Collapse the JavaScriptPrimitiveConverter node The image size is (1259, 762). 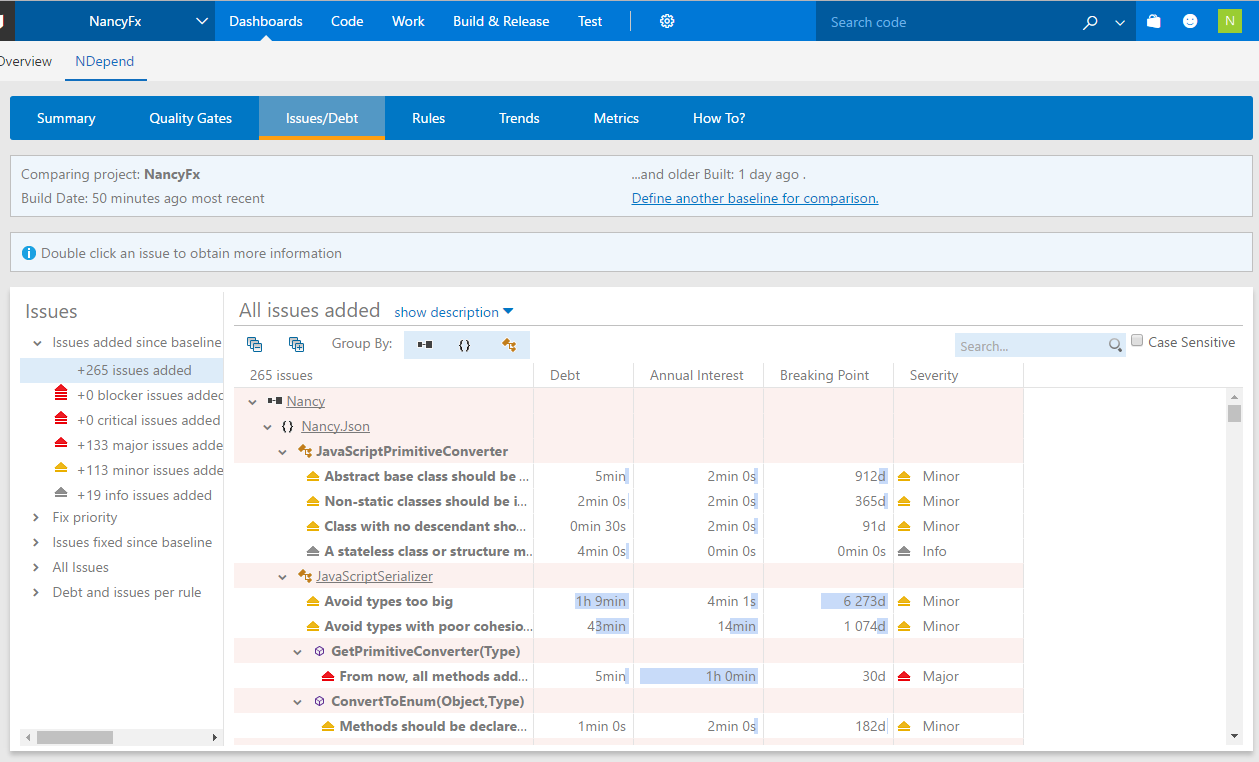[282, 451]
